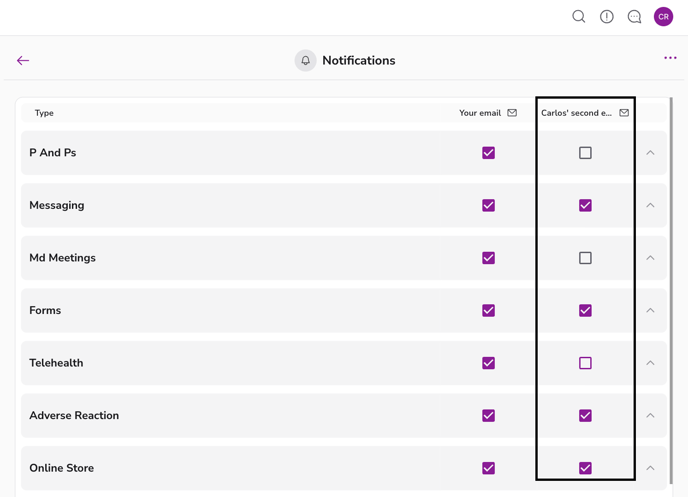Collapse the Md Meetings row chevron
688x497 pixels.
pyautogui.click(x=650, y=258)
